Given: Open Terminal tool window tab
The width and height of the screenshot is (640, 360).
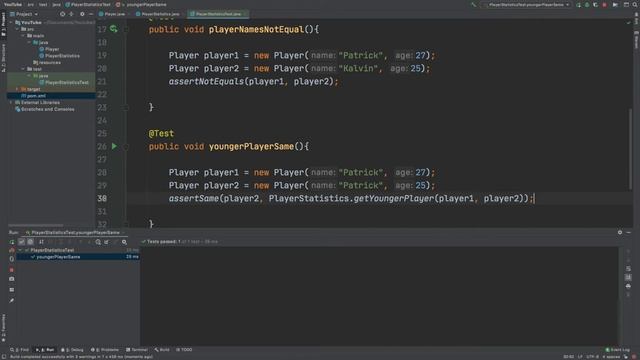Looking at the screenshot, I should 137,350.
